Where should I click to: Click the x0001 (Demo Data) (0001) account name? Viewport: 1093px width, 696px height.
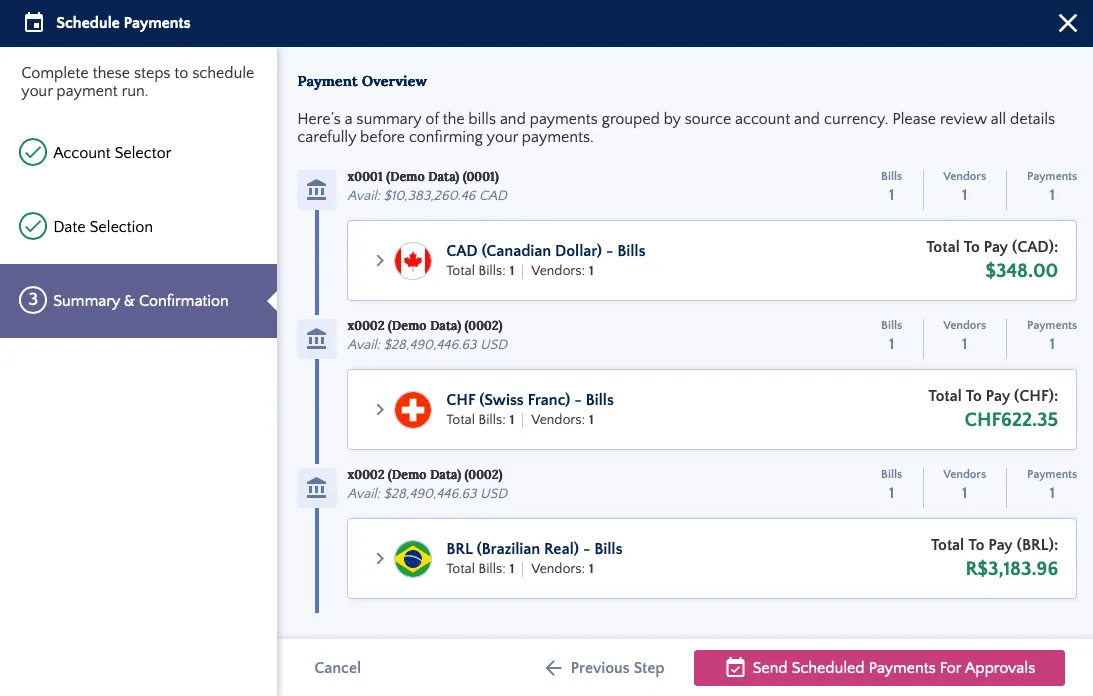(423, 176)
